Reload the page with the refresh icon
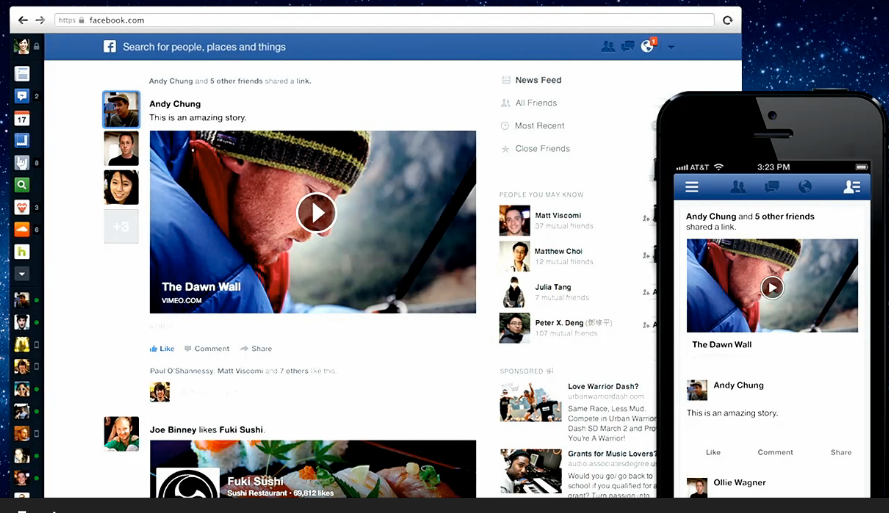889x513 pixels. coord(727,20)
